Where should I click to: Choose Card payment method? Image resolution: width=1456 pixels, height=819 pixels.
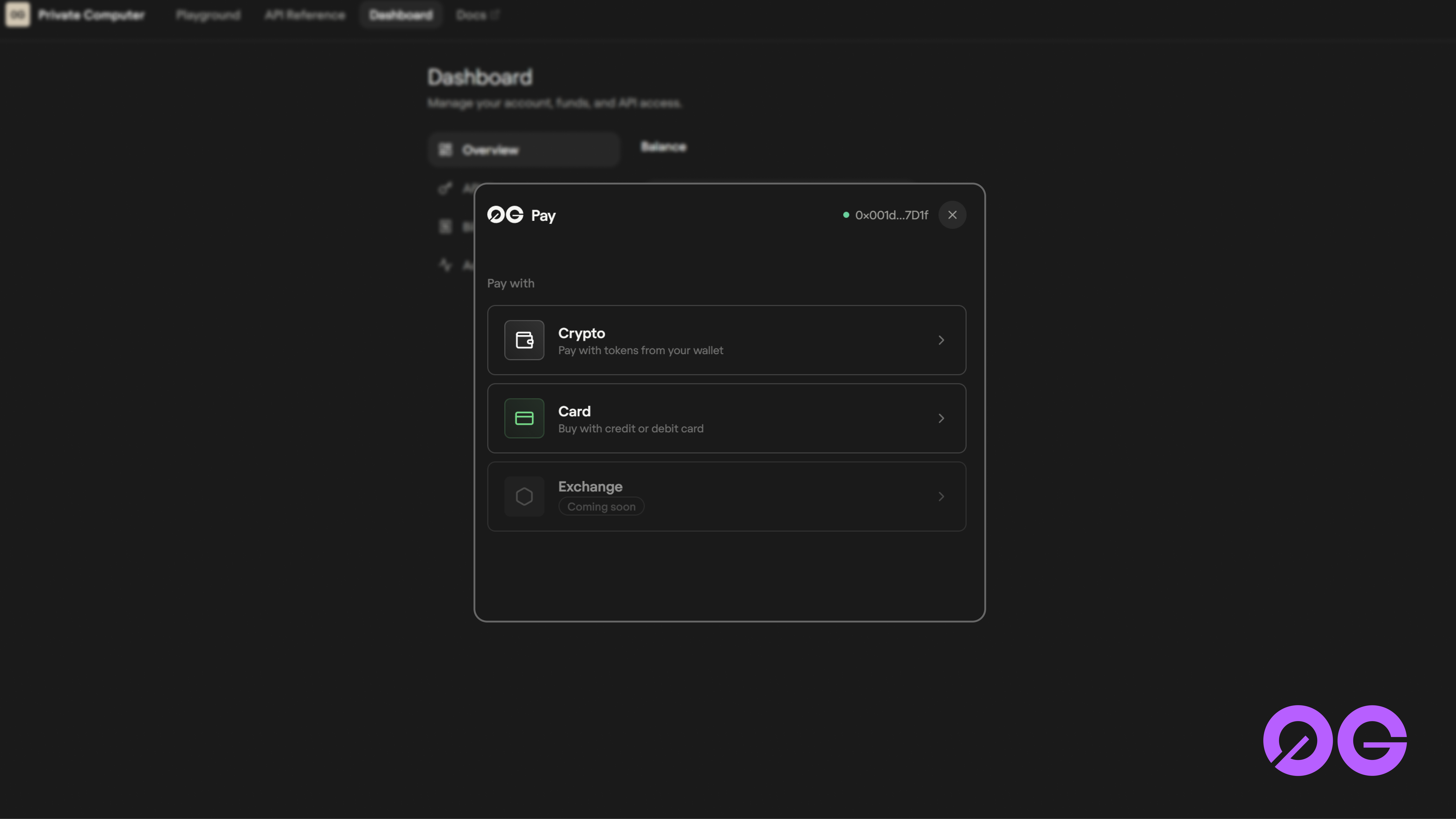click(726, 418)
